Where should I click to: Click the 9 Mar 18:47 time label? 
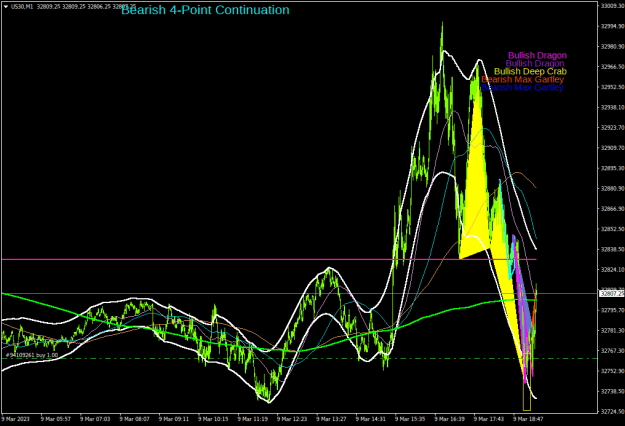(x=528, y=419)
